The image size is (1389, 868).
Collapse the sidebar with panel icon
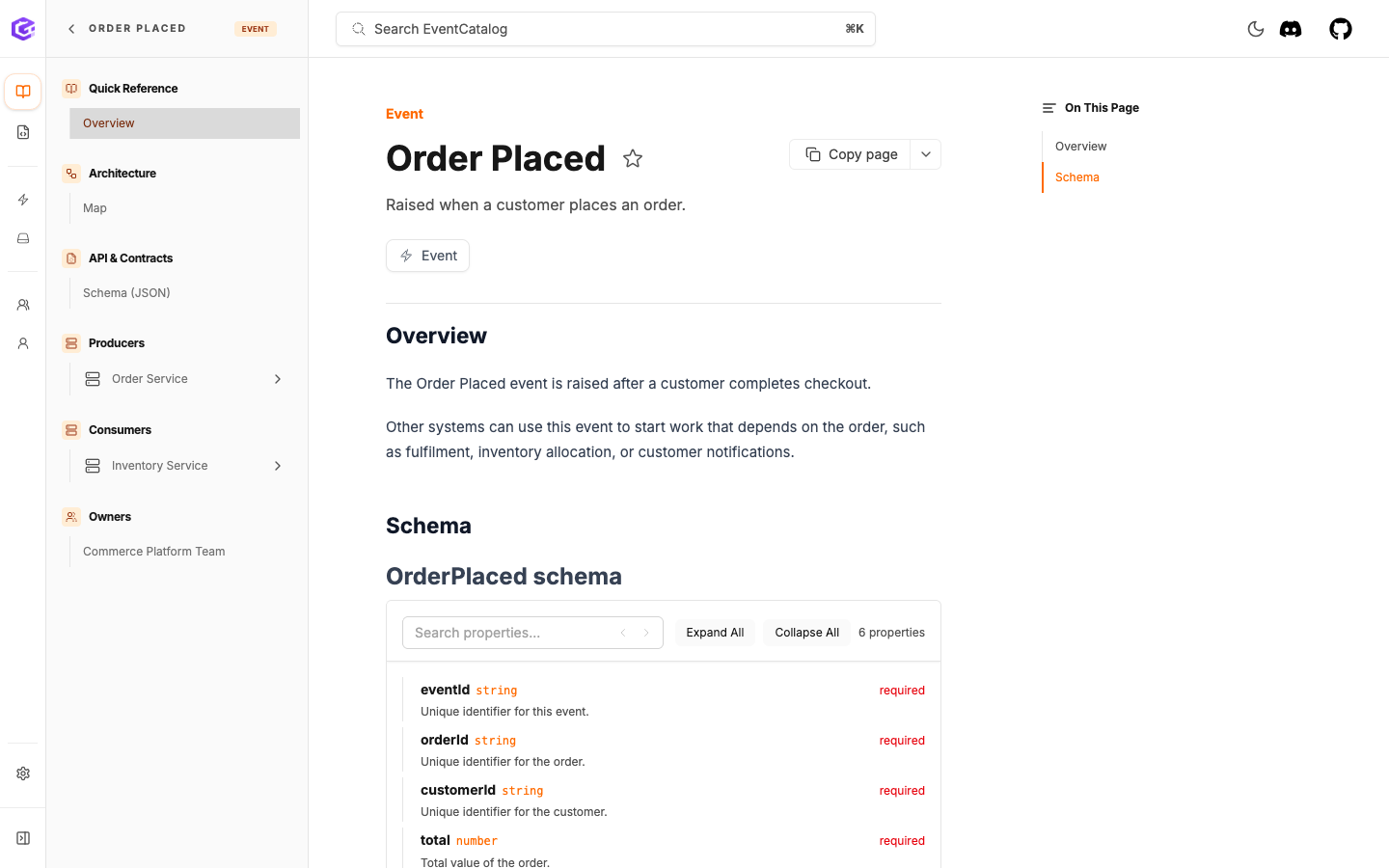point(23,838)
